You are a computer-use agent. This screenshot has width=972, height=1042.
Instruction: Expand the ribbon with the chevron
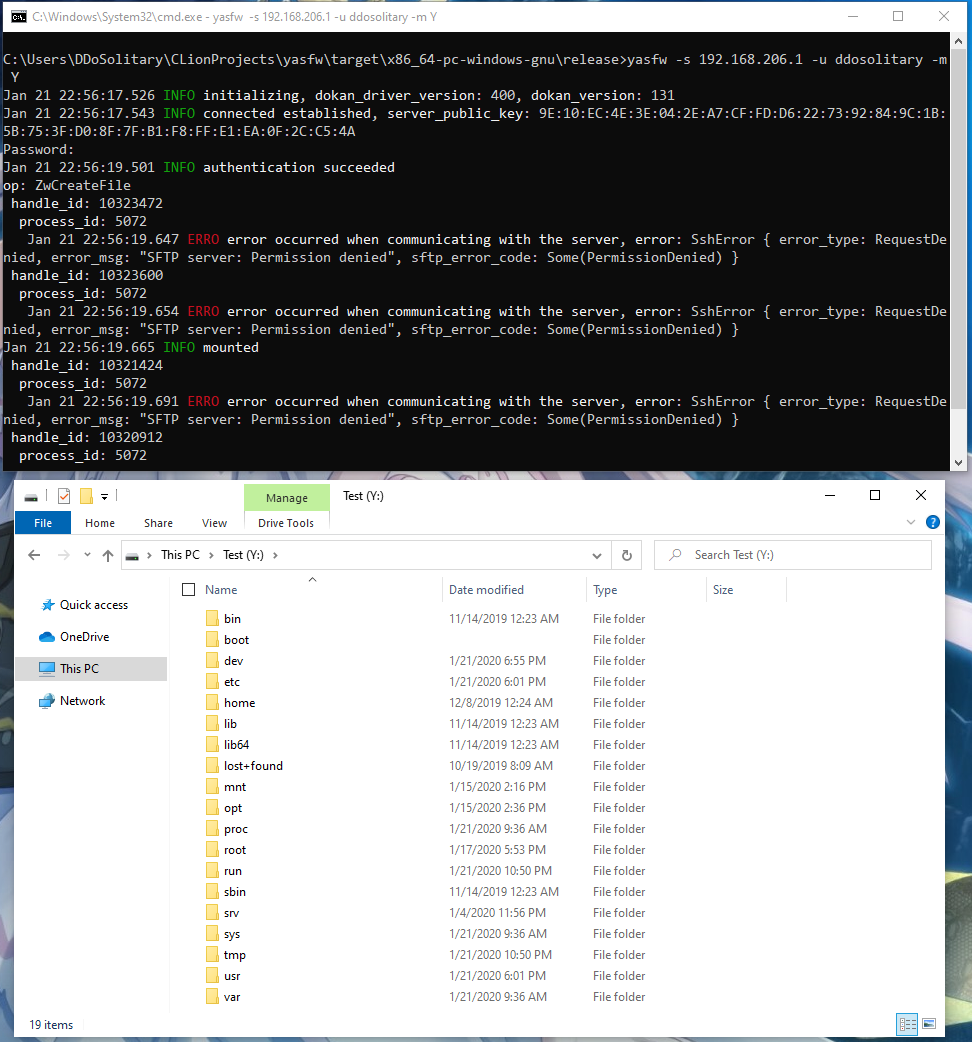pyautogui.click(x=911, y=522)
